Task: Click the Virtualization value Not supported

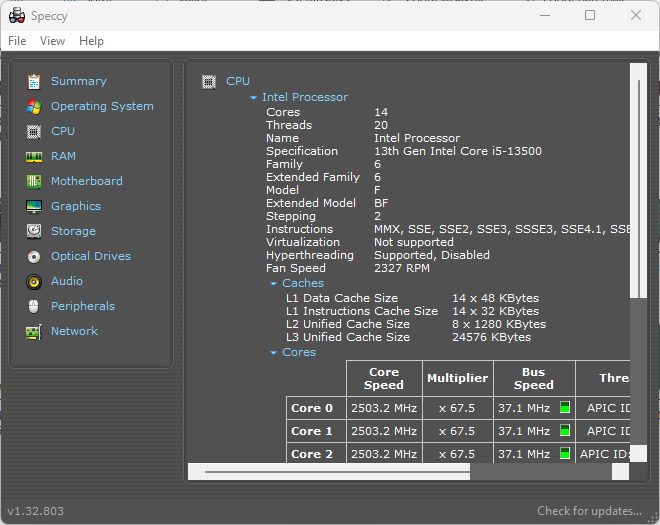Action: tap(414, 242)
